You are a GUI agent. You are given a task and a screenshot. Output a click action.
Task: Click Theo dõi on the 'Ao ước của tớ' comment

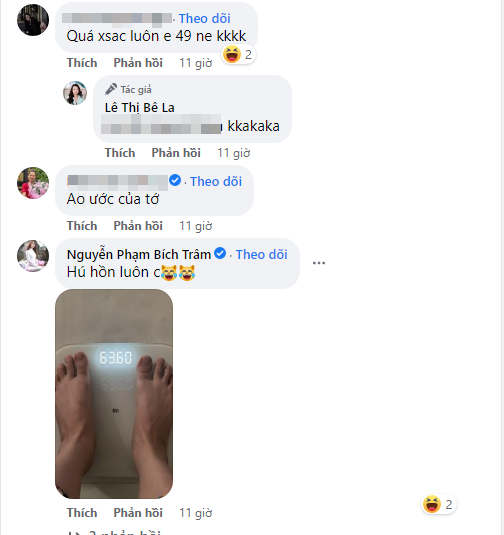216,182
